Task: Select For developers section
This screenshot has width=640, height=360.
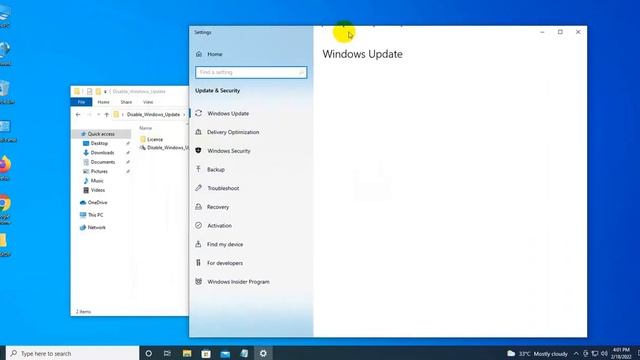Action: tap(224, 263)
